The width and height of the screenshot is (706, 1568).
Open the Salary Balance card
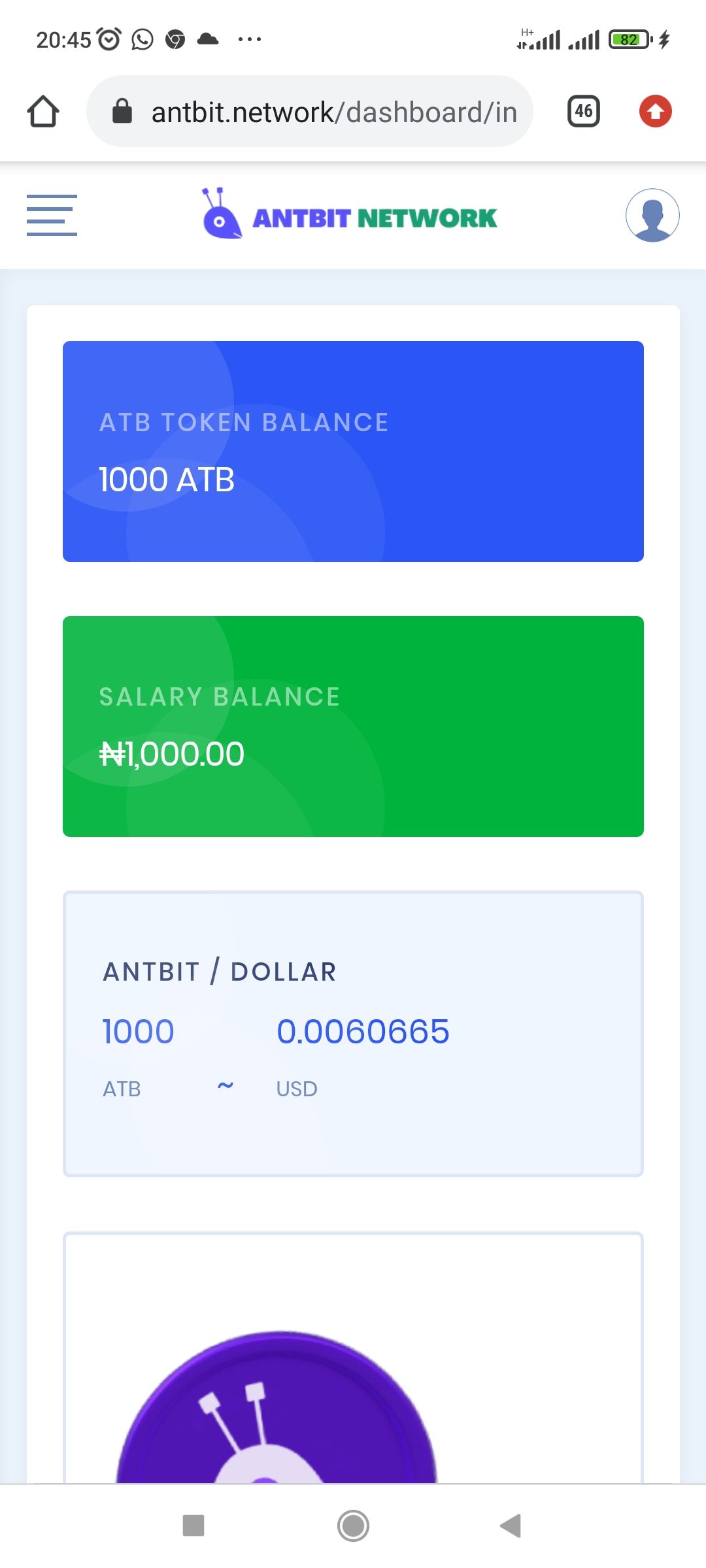coord(353,726)
